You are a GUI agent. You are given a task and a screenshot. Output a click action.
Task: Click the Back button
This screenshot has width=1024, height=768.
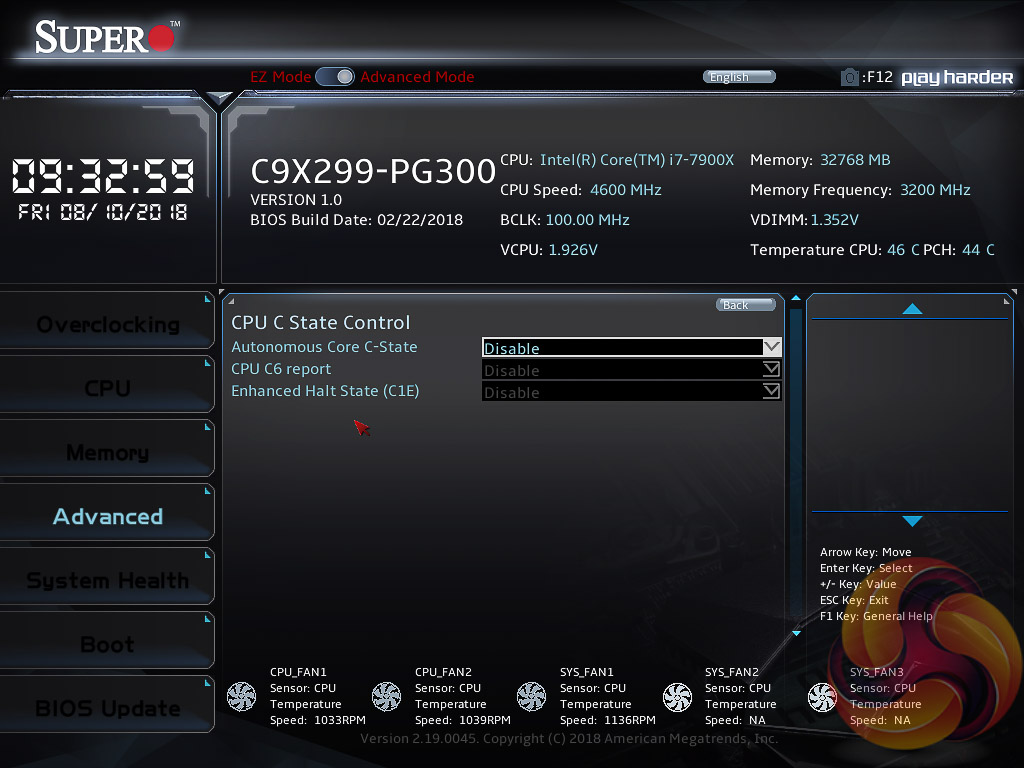click(746, 305)
